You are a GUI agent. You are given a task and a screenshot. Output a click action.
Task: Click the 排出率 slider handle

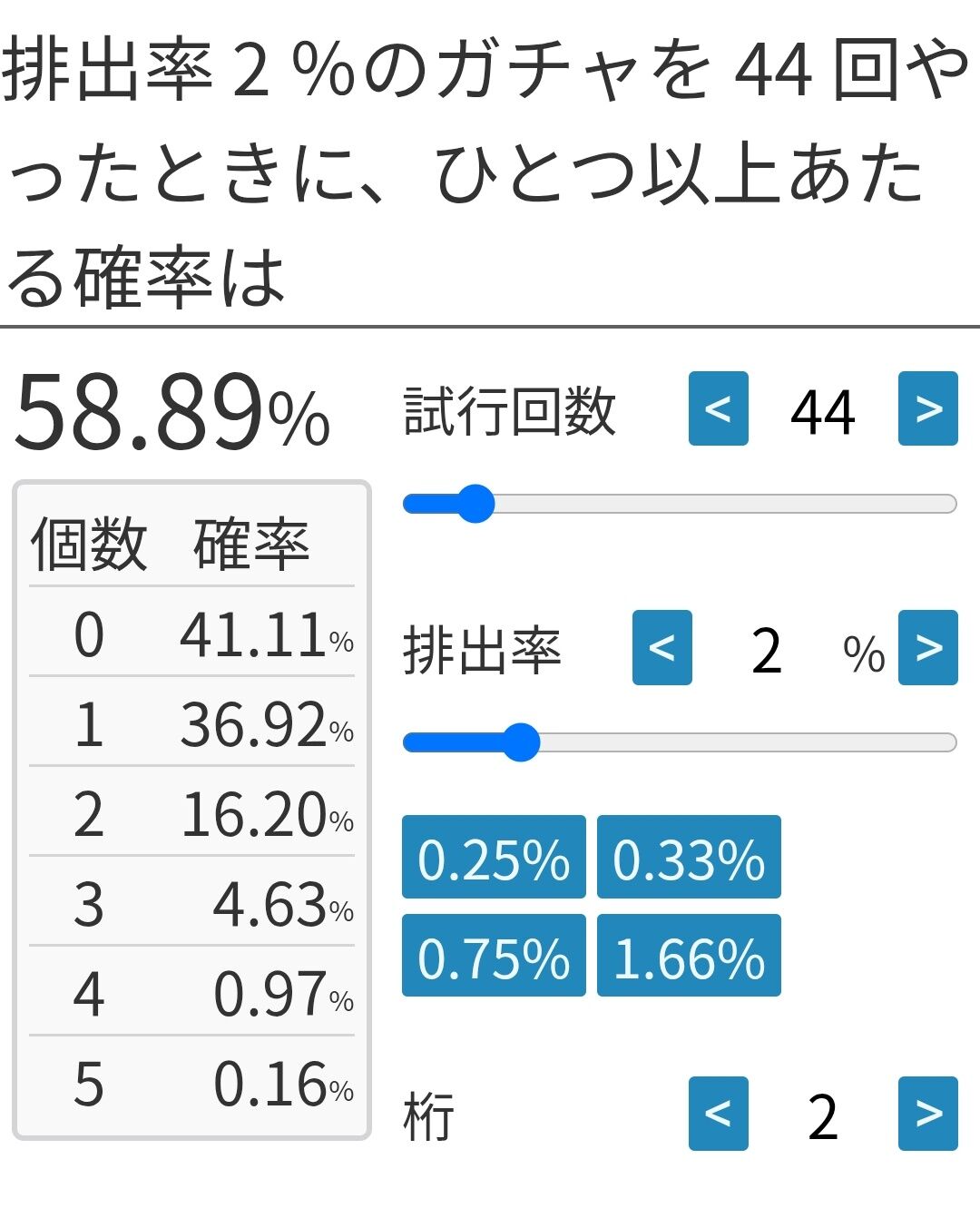[520, 742]
